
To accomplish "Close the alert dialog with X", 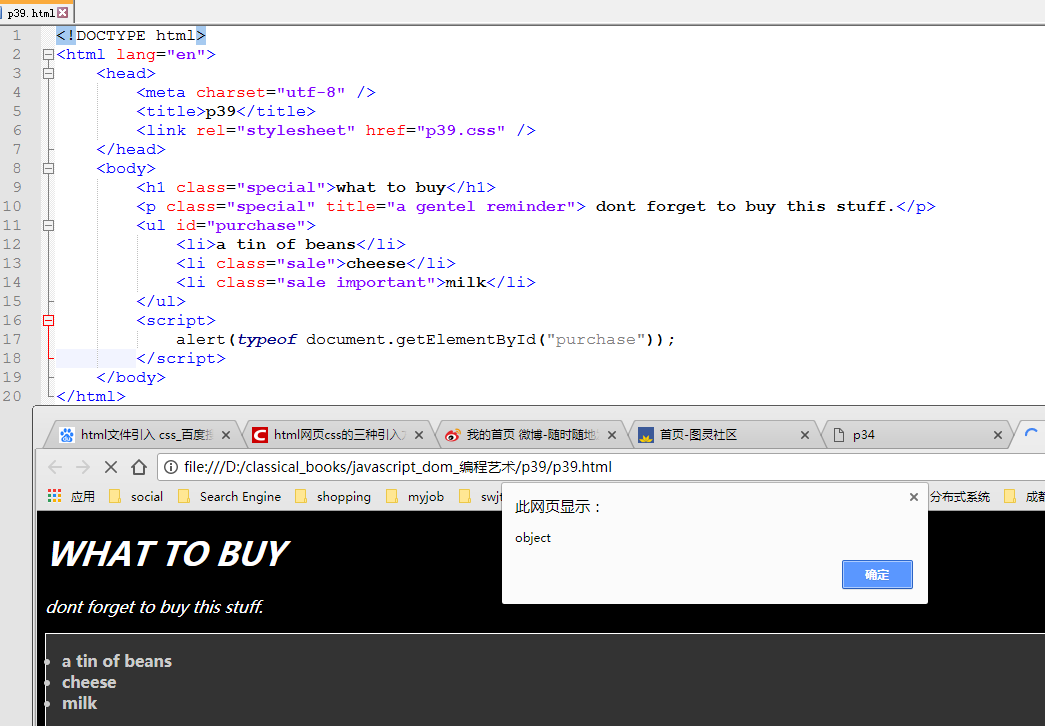I will coord(914,497).
